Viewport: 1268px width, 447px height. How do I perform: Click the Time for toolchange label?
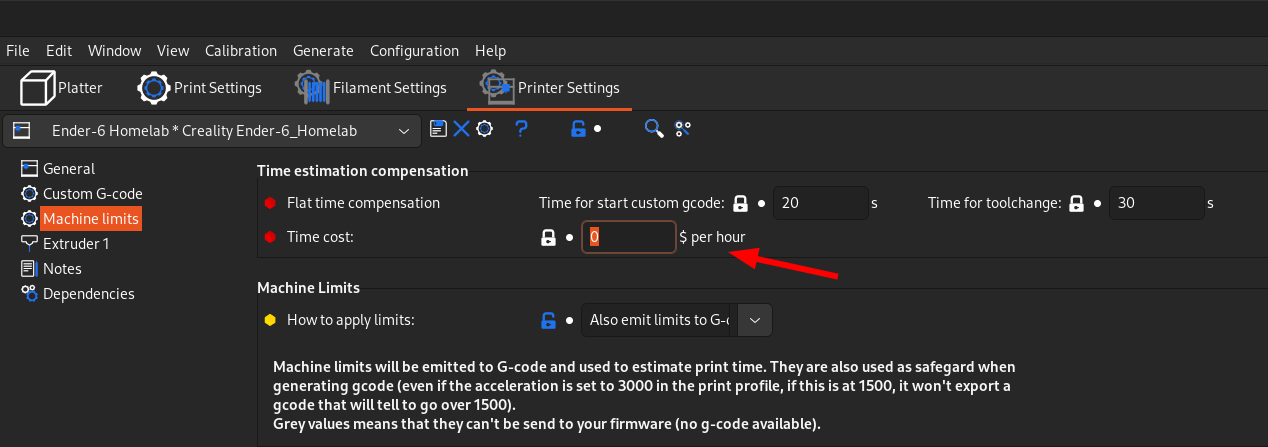994,203
